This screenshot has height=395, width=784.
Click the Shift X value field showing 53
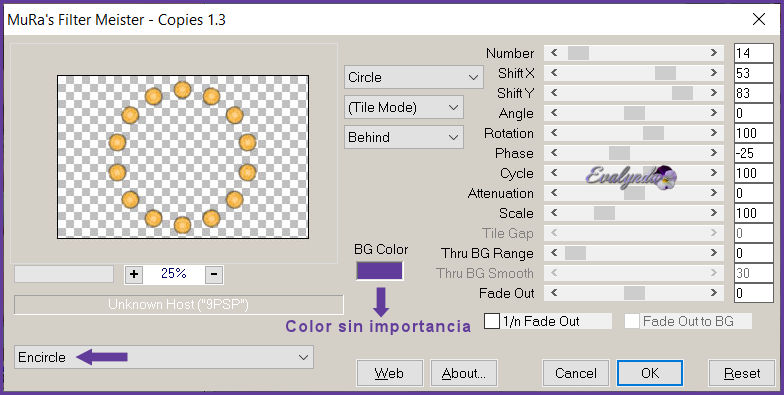tap(754, 73)
